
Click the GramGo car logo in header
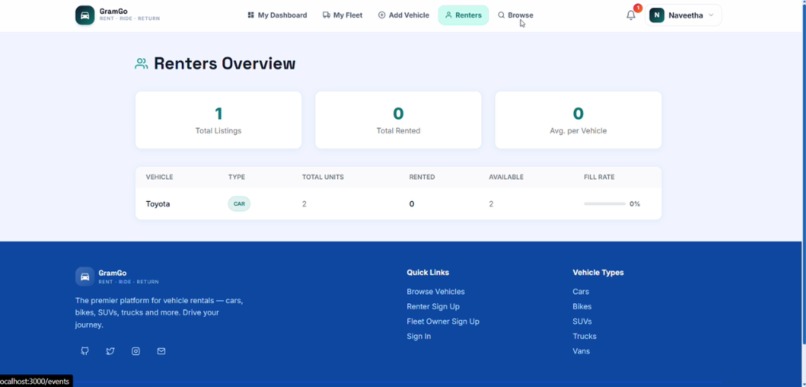pos(85,15)
